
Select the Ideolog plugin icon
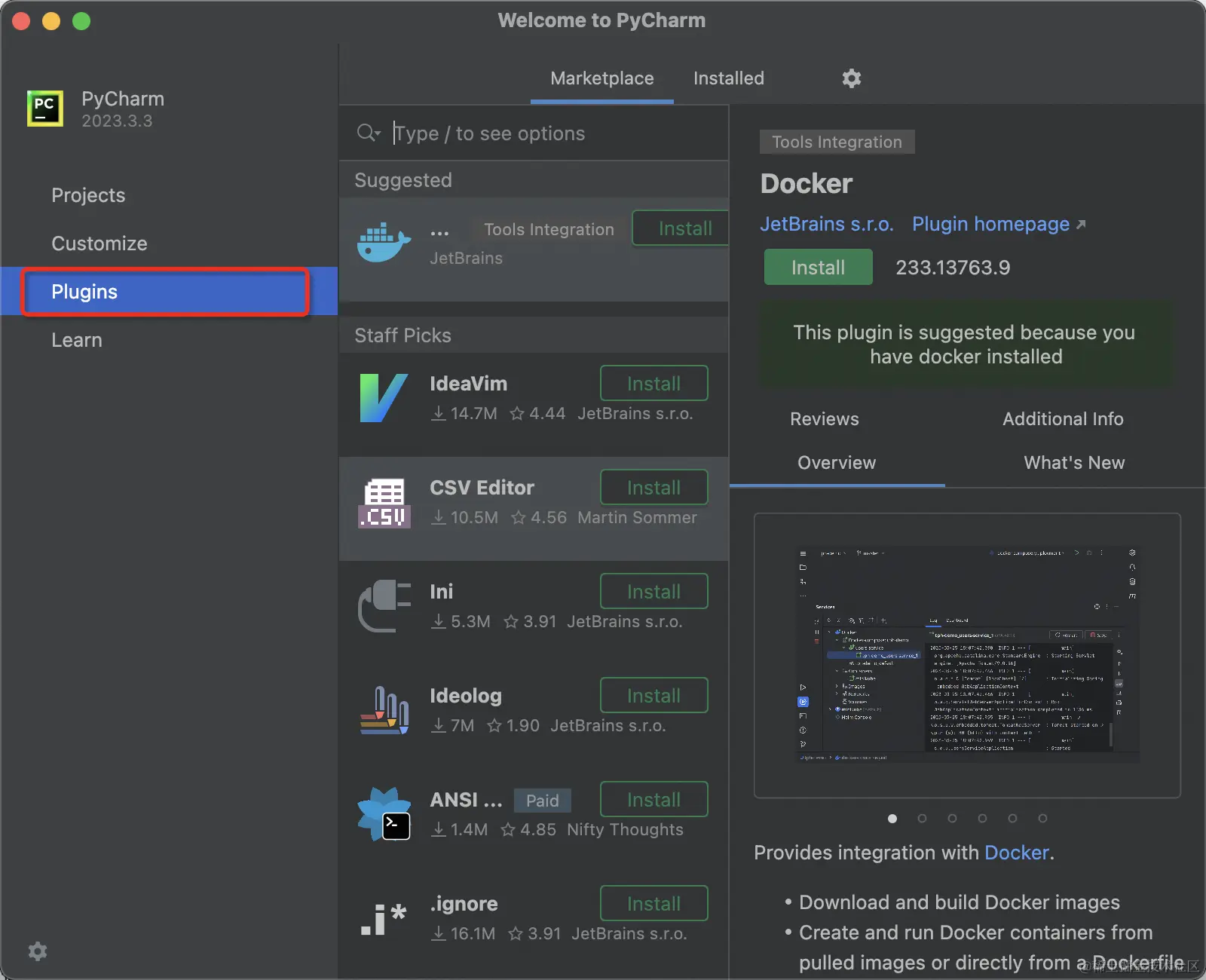coord(384,710)
